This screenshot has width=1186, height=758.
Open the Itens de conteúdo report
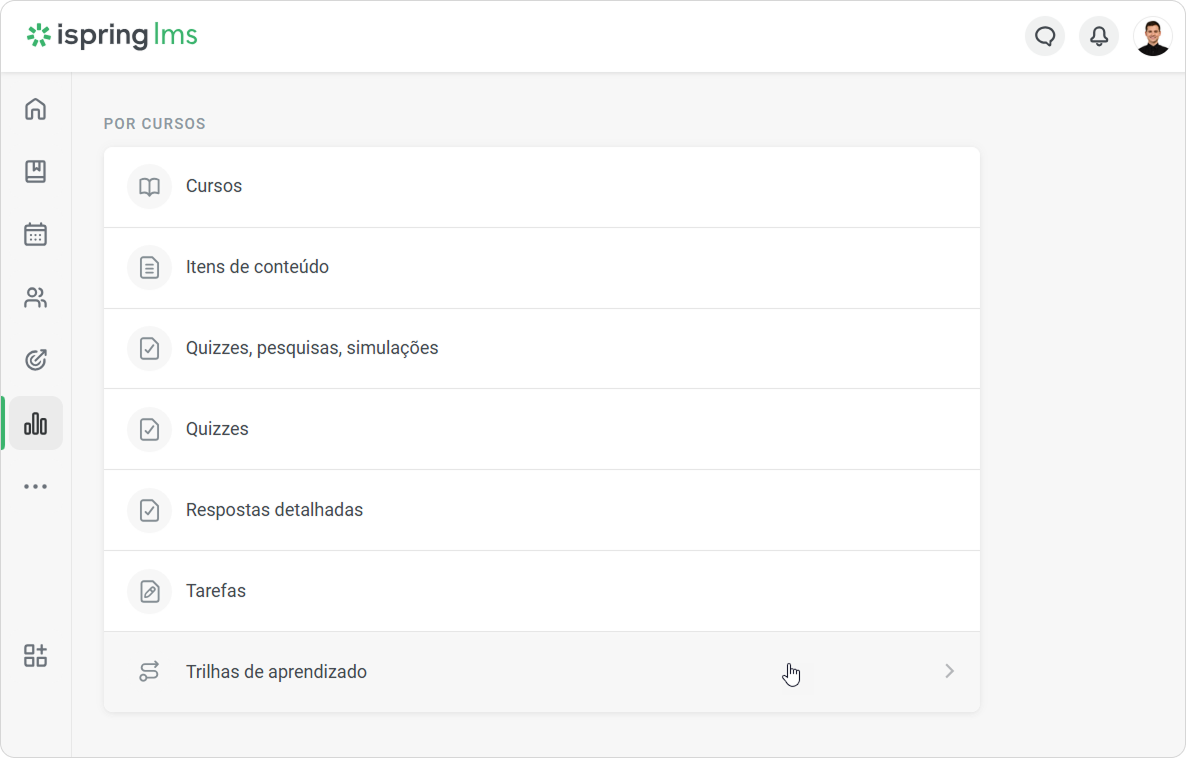pyautogui.click(x=542, y=268)
